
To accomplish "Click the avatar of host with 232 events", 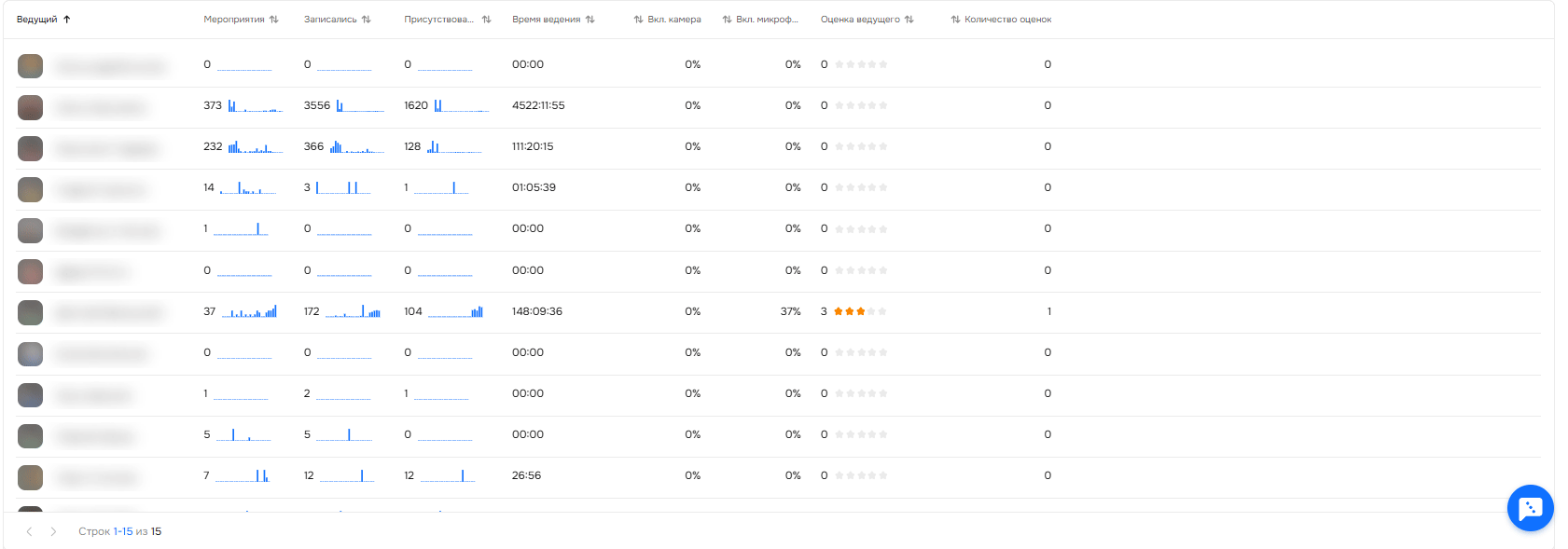I will 31,148.
